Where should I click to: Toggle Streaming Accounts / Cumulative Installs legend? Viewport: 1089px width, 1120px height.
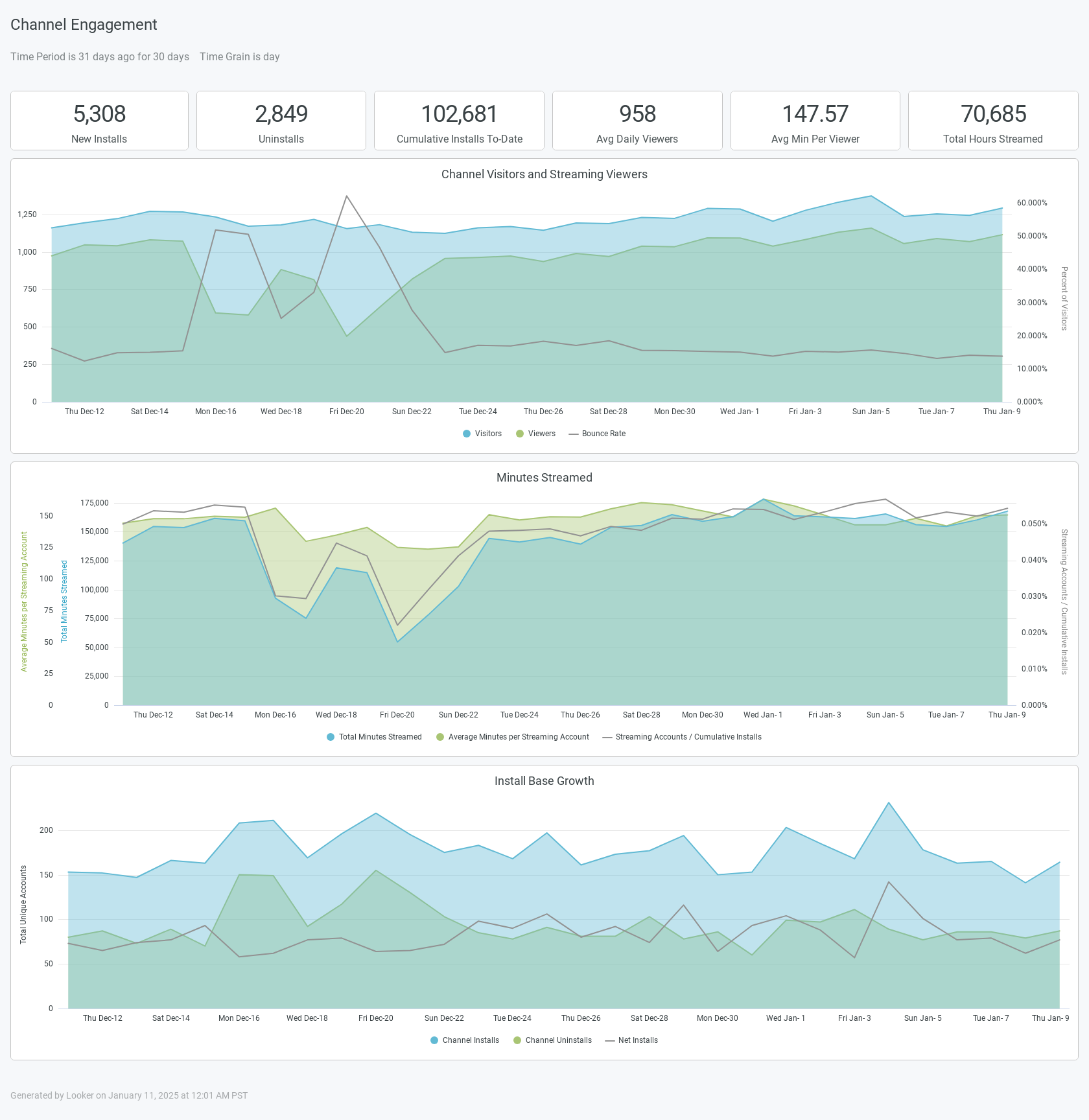pos(682,737)
